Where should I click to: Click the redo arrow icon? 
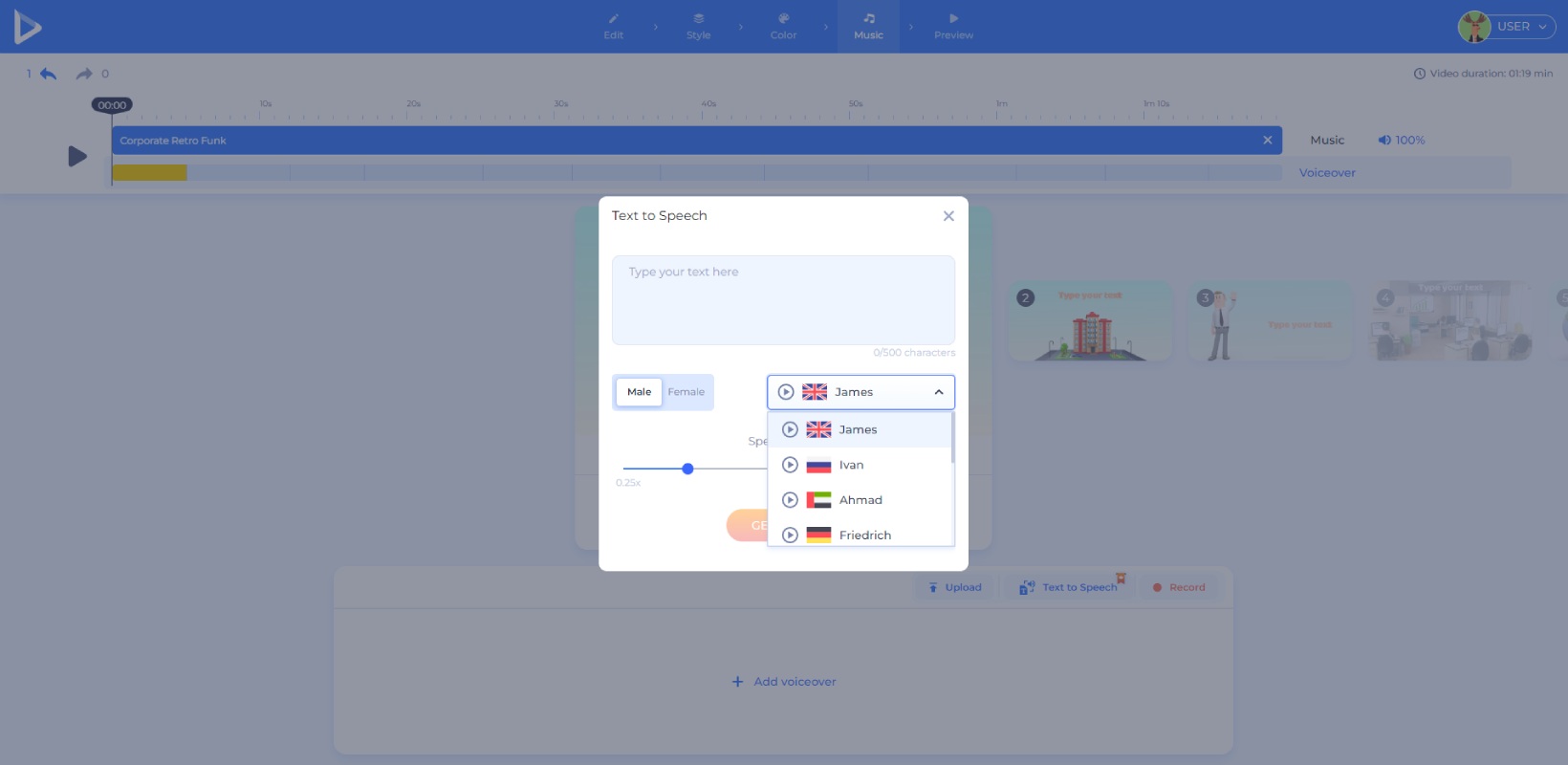[84, 74]
